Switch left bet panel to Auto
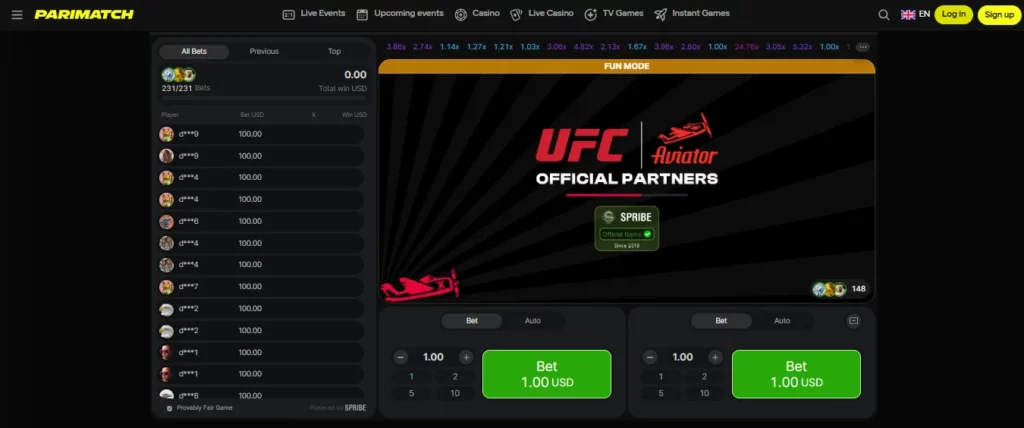The width and height of the screenshot is (1024, 428). tap(533, 321)
